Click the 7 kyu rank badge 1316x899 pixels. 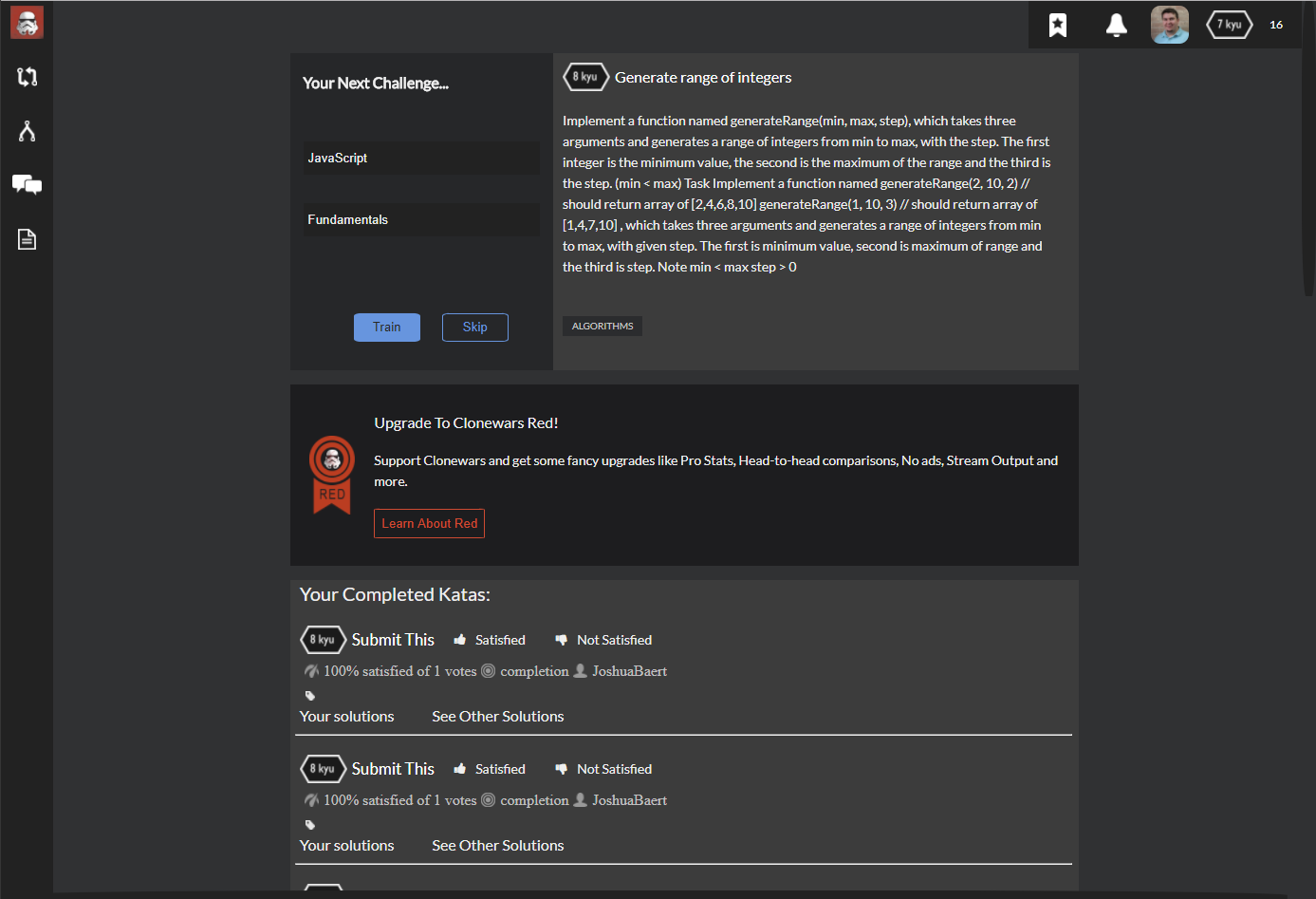coord(1229,25)
